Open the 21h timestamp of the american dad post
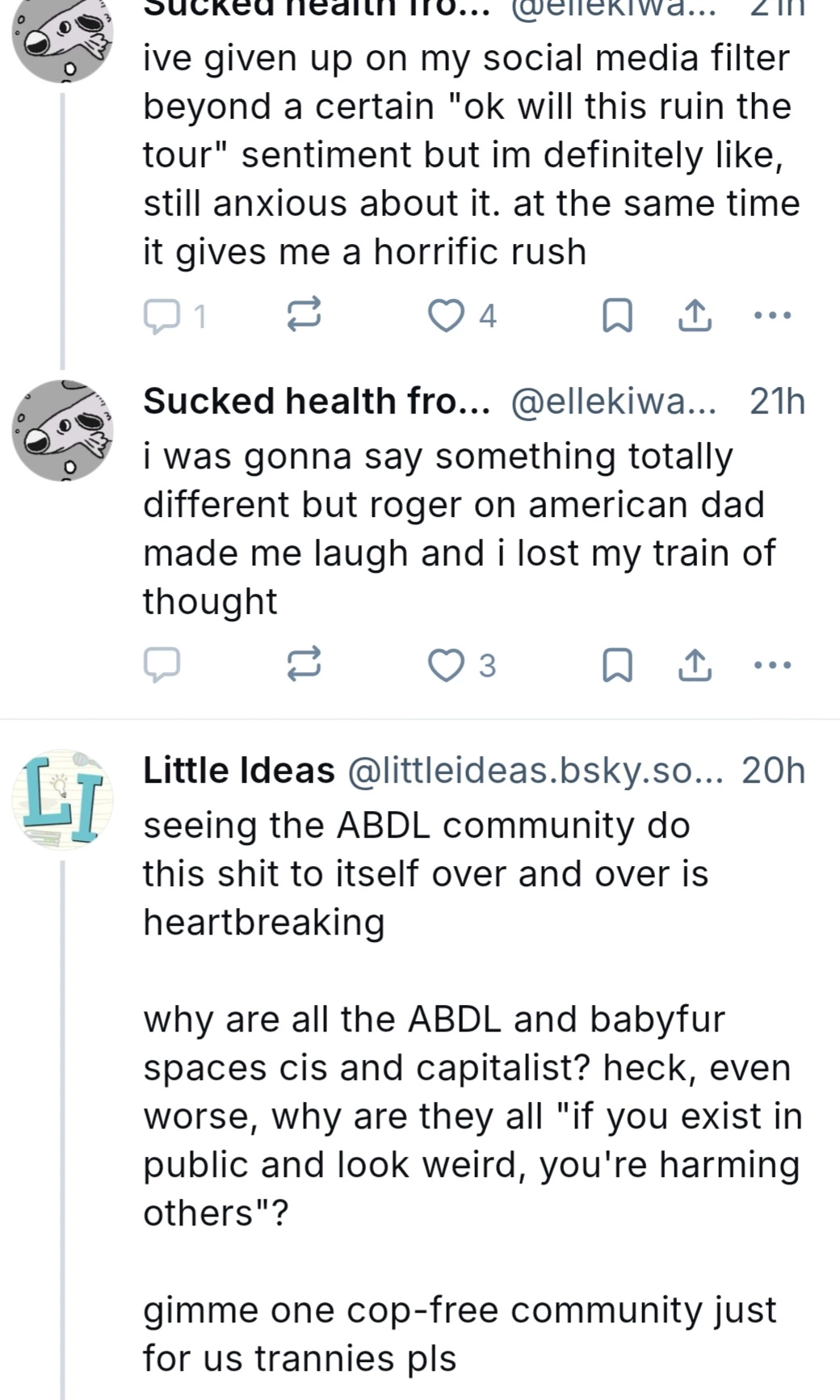The width and height of the screenshot is (840, 1400). [x=777, y=402]
